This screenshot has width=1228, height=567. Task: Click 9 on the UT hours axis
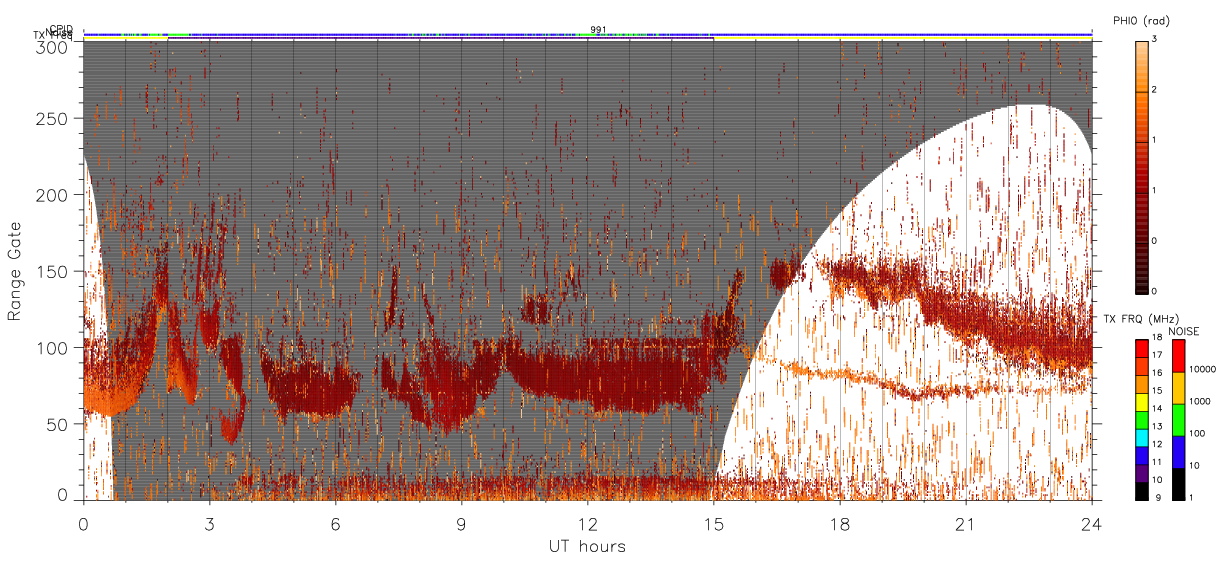pyautogui.click(x=462, y=524)
